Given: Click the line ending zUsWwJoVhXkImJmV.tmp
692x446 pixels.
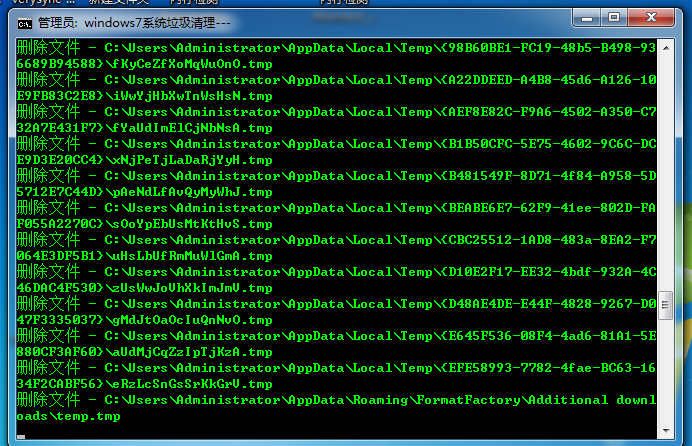Looking at the screenshot, I should (145, 288).
